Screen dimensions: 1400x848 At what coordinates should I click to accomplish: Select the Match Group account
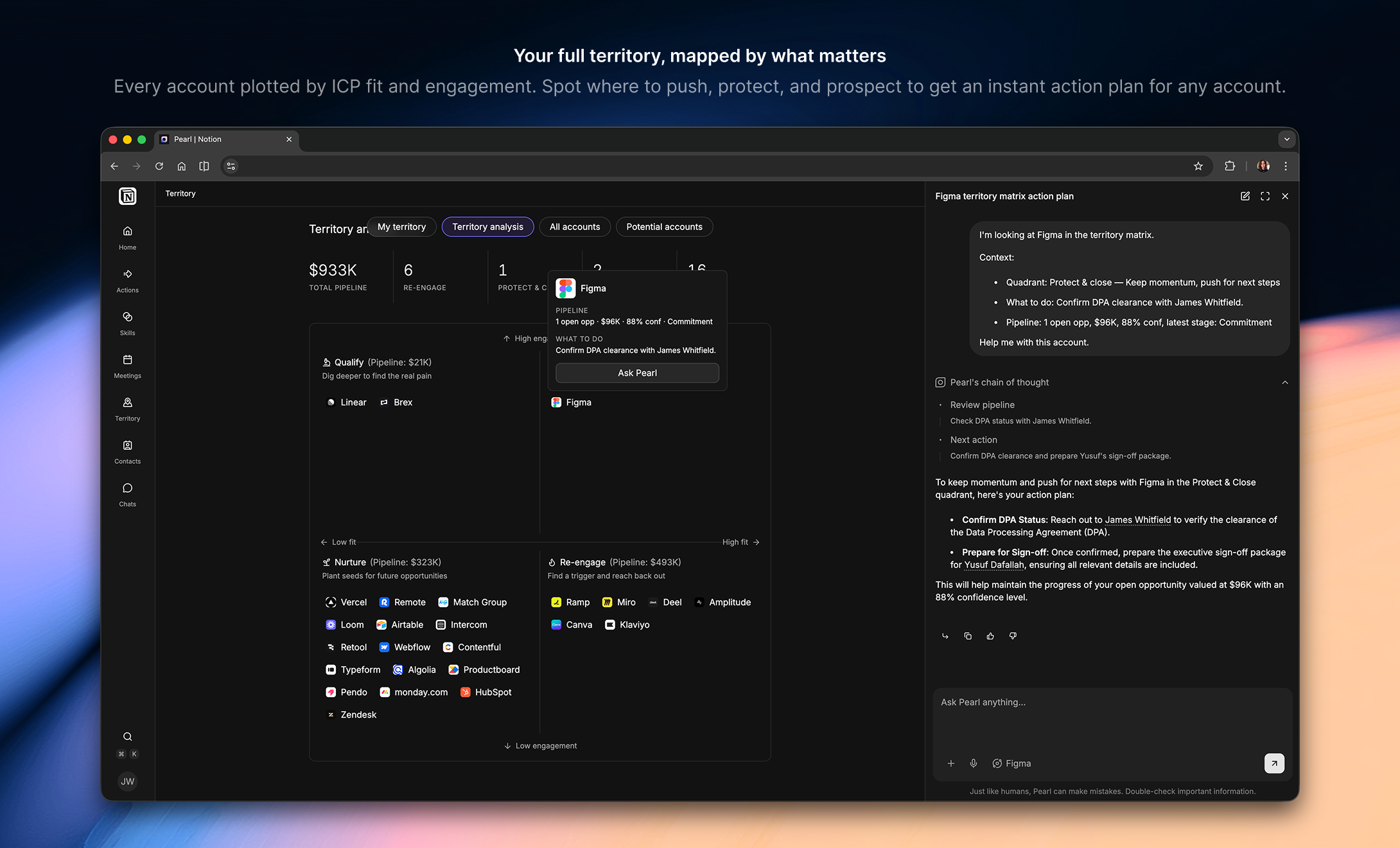point(473,602)
